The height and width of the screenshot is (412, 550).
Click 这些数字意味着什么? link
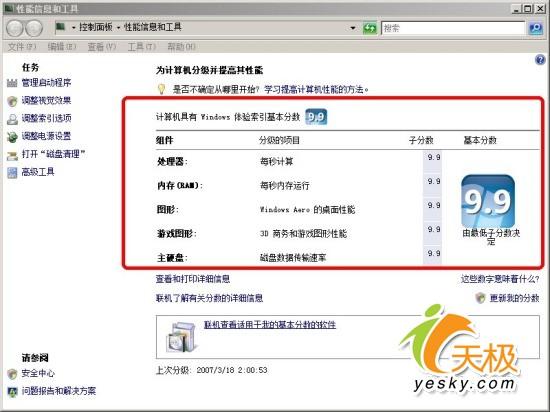500,279
